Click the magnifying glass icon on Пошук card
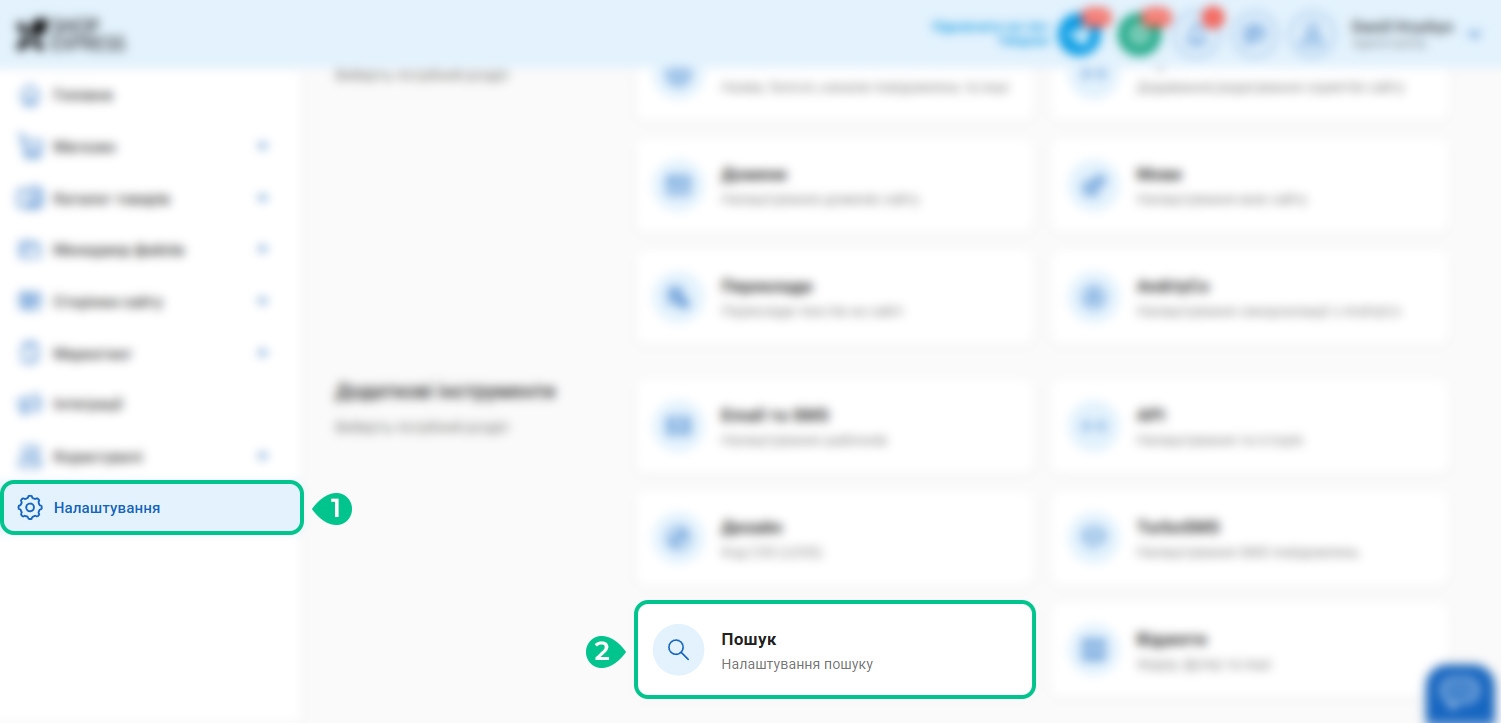1501x723 pixels. (679, 650)
